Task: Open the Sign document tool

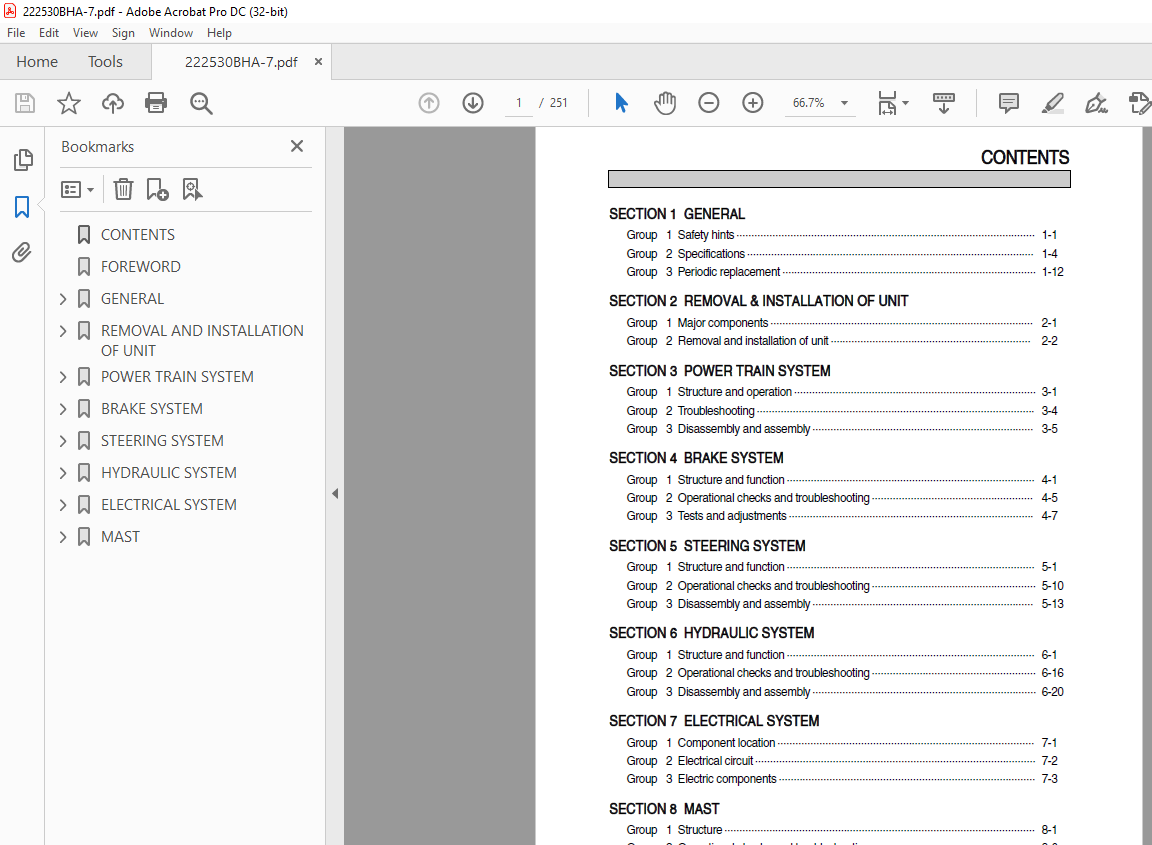Action: [1096, 103]
